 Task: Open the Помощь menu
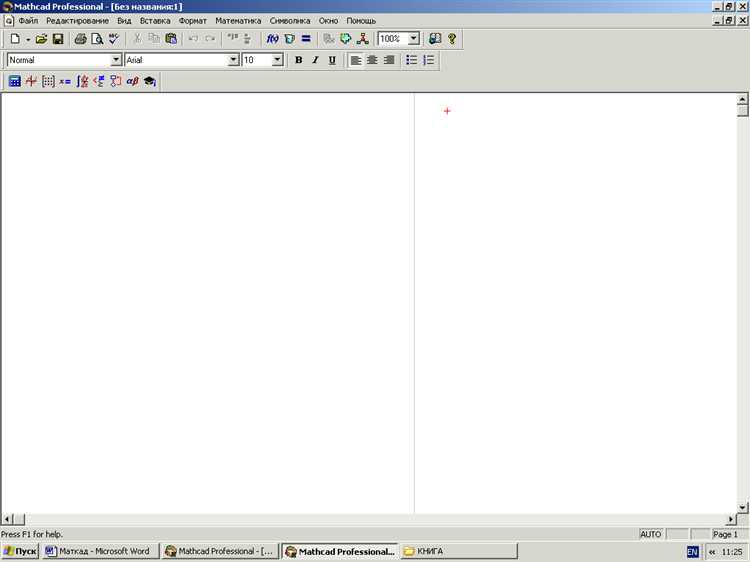pyautogui.click(x=361, y=21)
